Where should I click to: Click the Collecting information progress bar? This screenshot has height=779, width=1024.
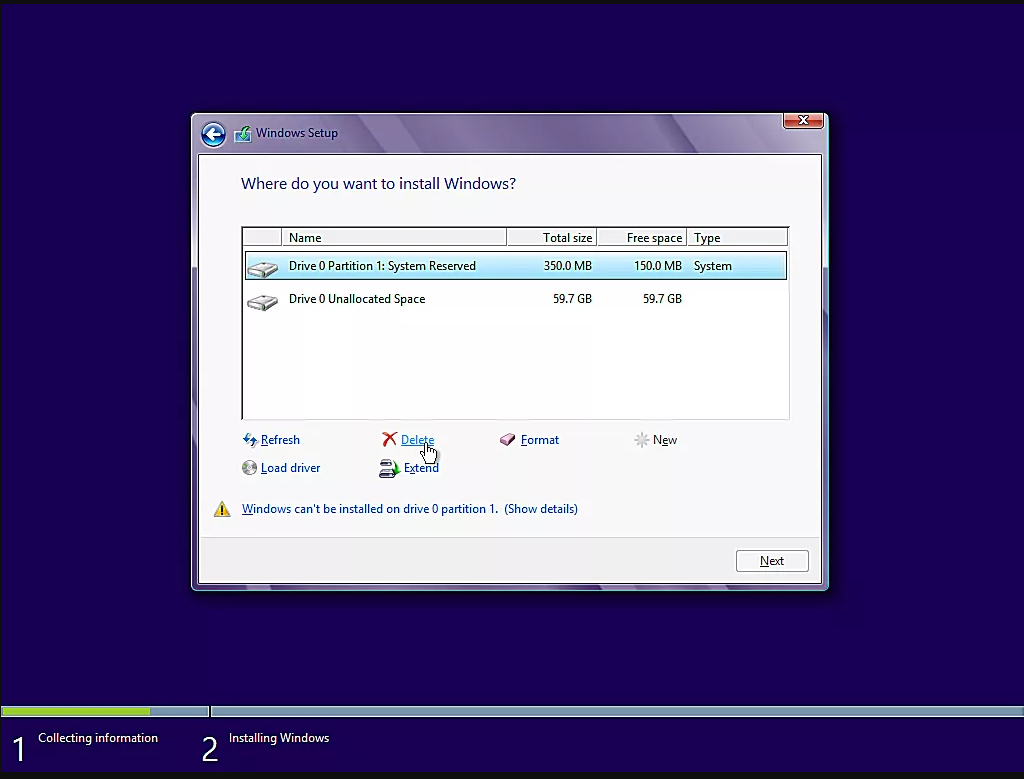[104, 711]
